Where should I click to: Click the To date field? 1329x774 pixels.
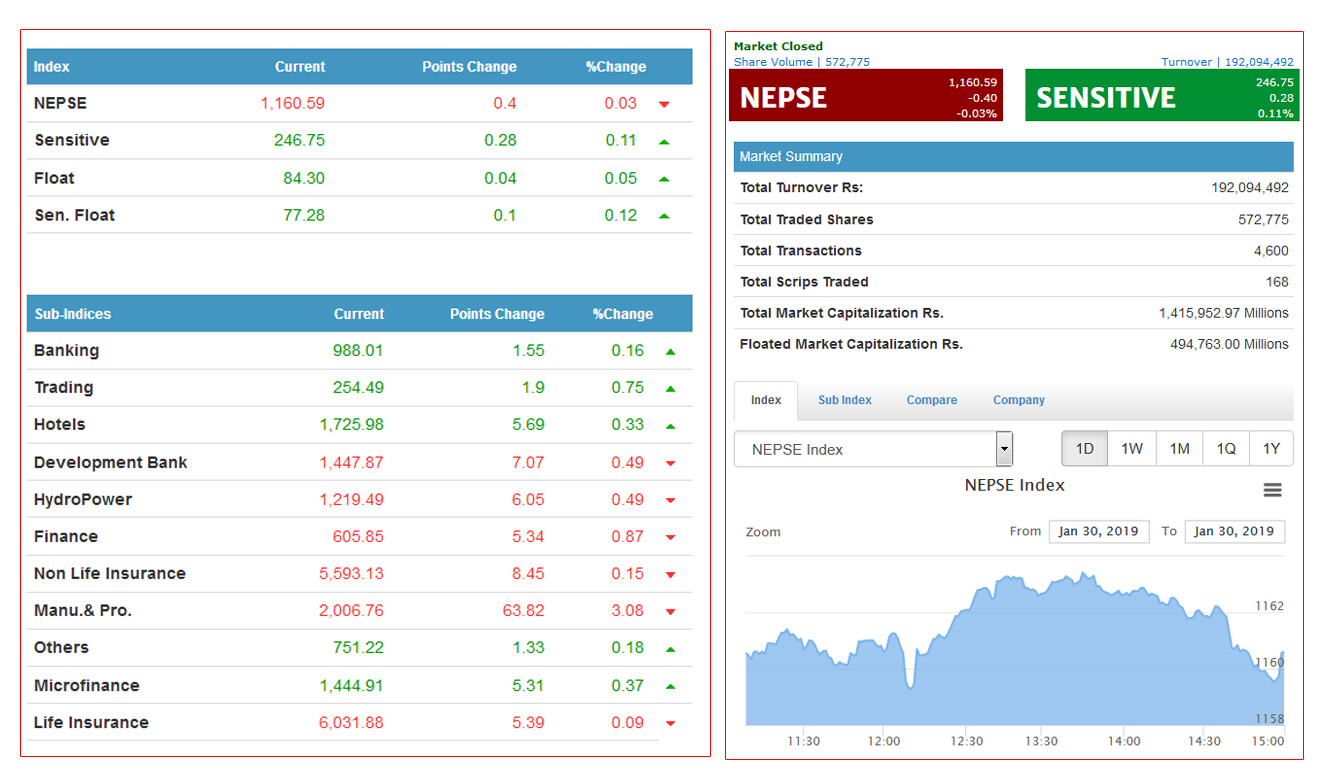tap(1234, 531)
